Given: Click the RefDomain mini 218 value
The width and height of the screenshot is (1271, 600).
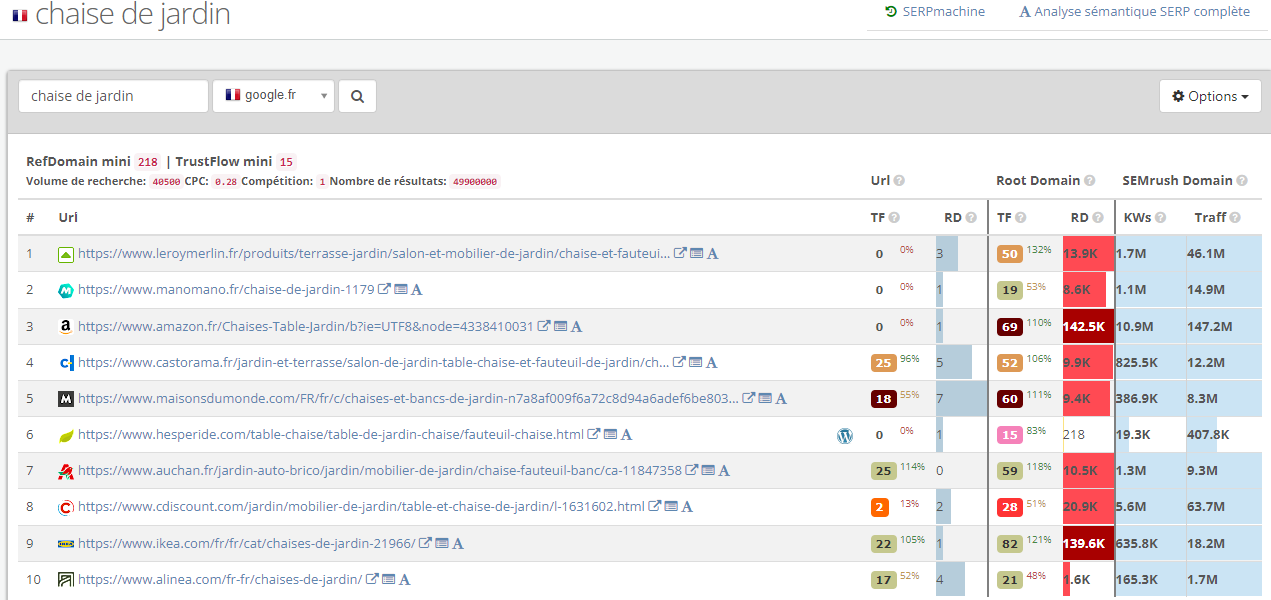Looking at the screenshot, I should pos(148,162).
